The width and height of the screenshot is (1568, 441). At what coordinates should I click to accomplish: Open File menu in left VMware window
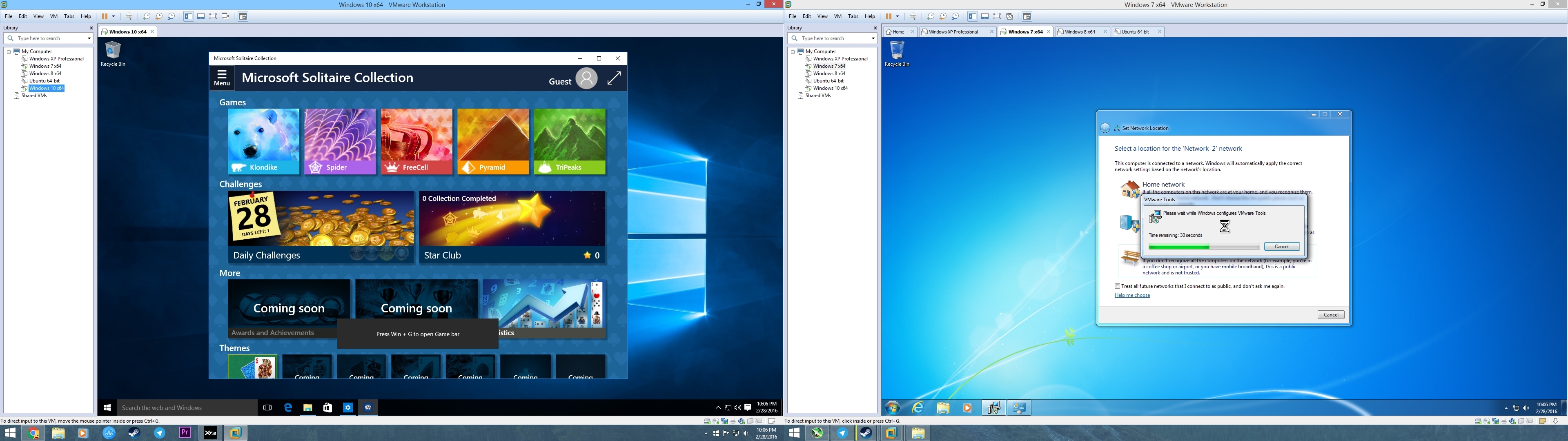pos(9,16)
